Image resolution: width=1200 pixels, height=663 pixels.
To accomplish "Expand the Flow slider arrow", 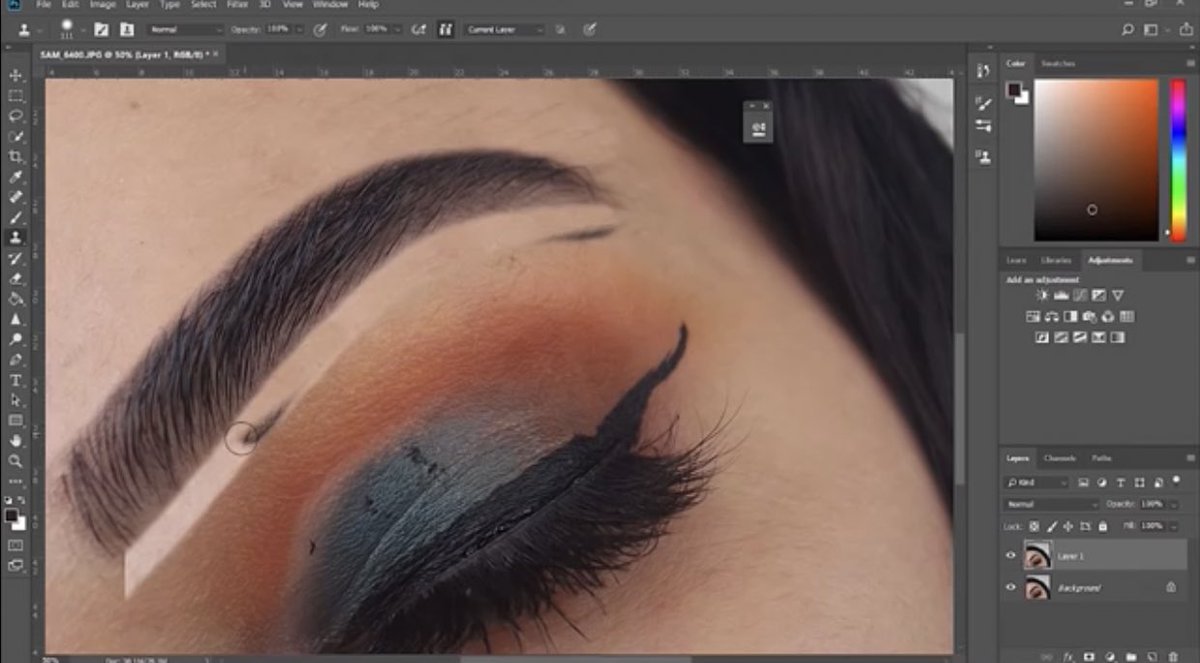I will click(x=396, y=30).
